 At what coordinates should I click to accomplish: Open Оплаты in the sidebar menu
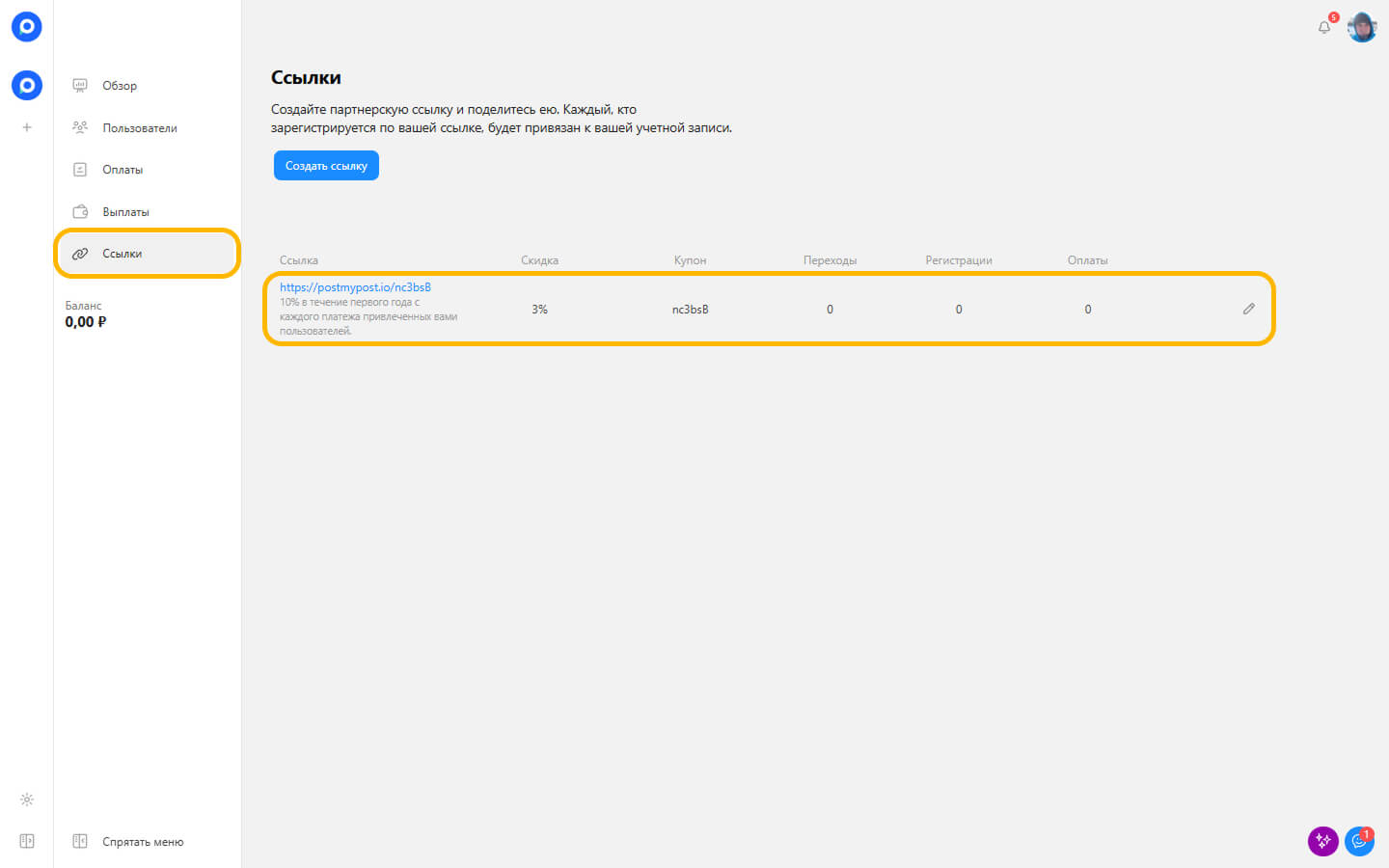point(123,170)
